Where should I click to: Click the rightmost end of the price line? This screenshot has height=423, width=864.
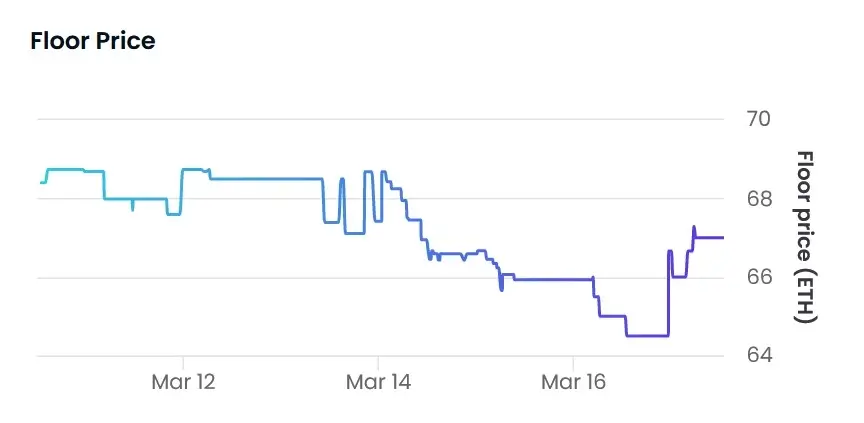point(722,238)
